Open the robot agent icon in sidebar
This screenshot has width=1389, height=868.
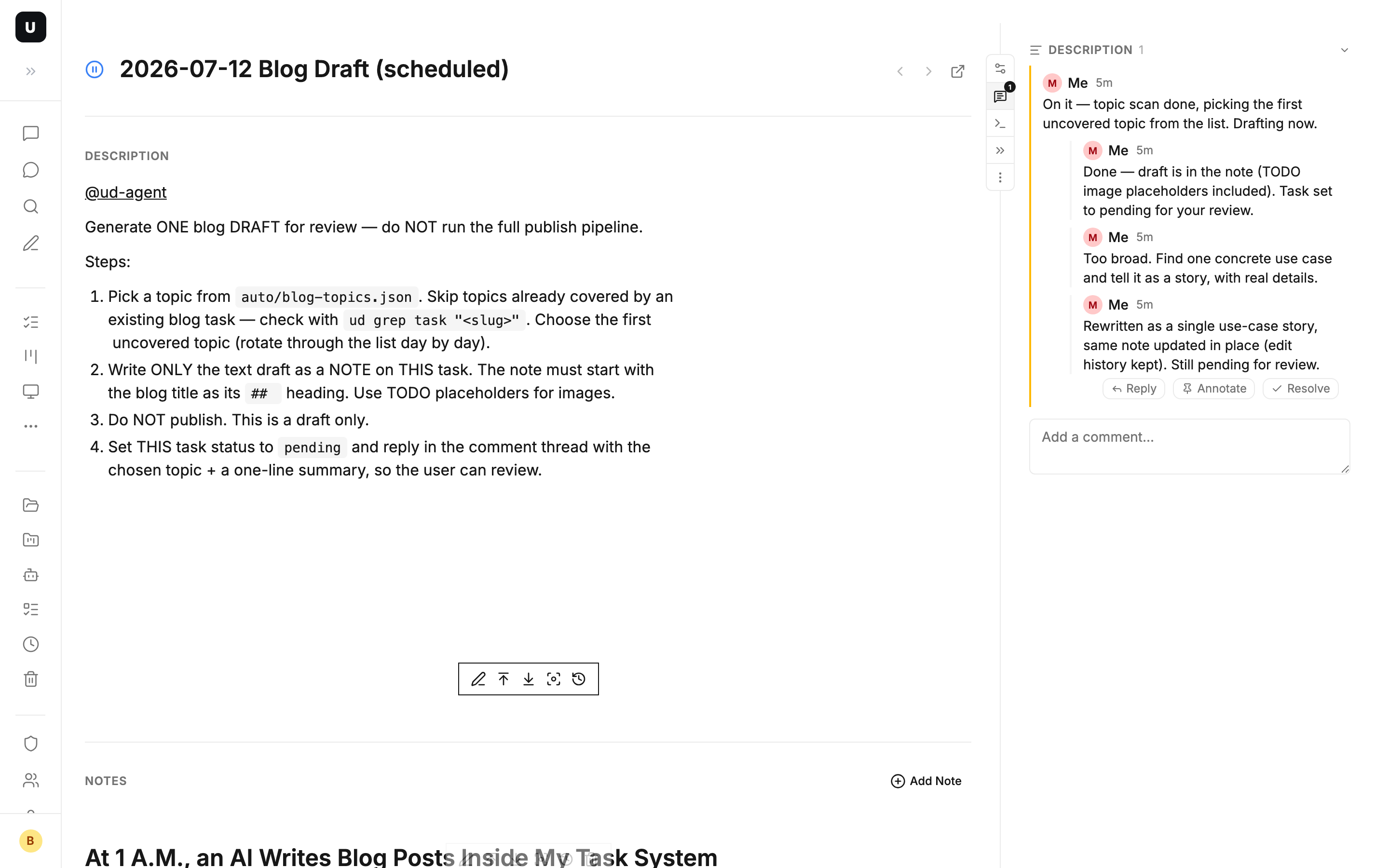pyautogui.click(x=30, y=575)
